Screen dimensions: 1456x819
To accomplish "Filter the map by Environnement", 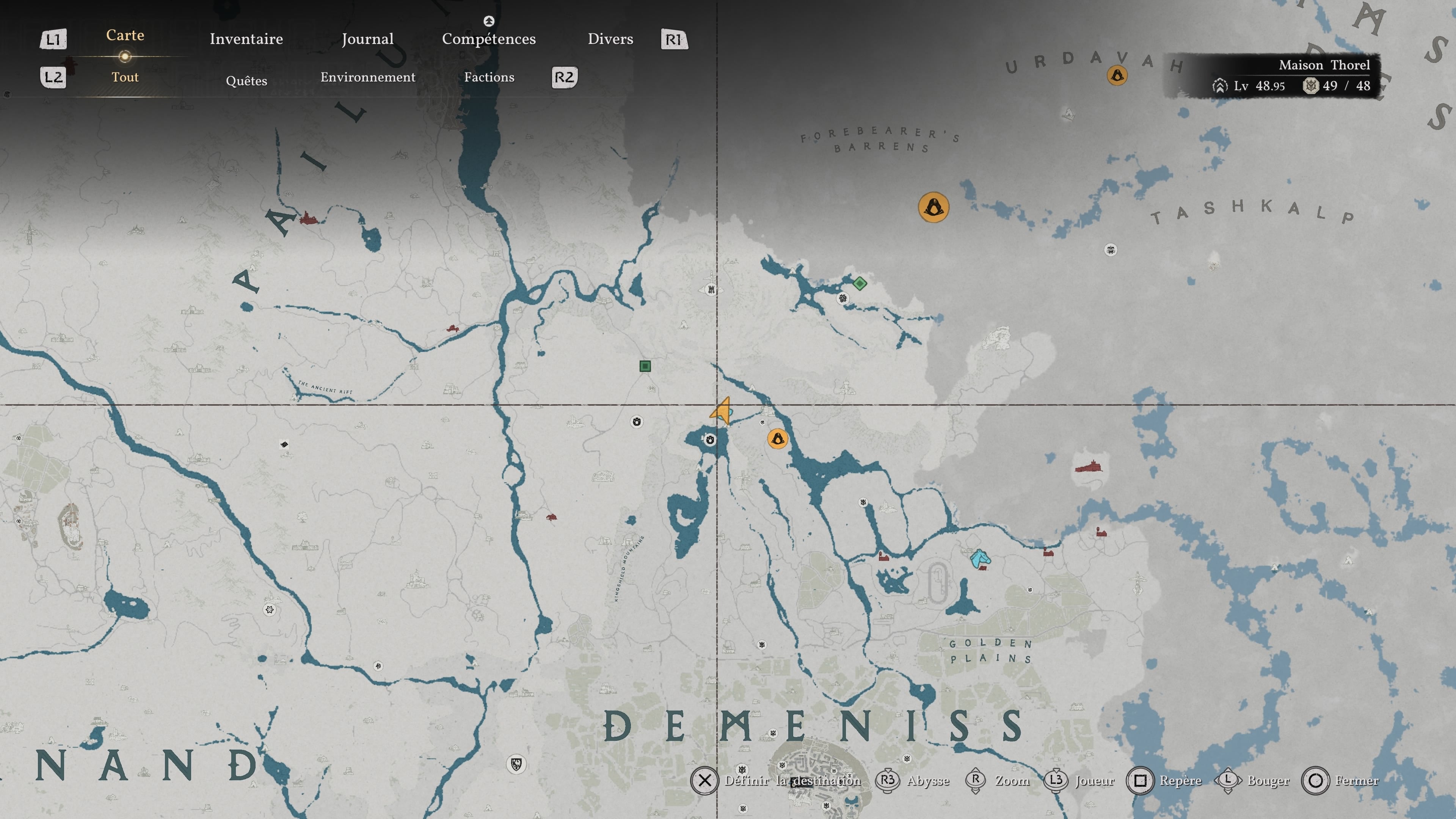I will click(x=368, y=77).
